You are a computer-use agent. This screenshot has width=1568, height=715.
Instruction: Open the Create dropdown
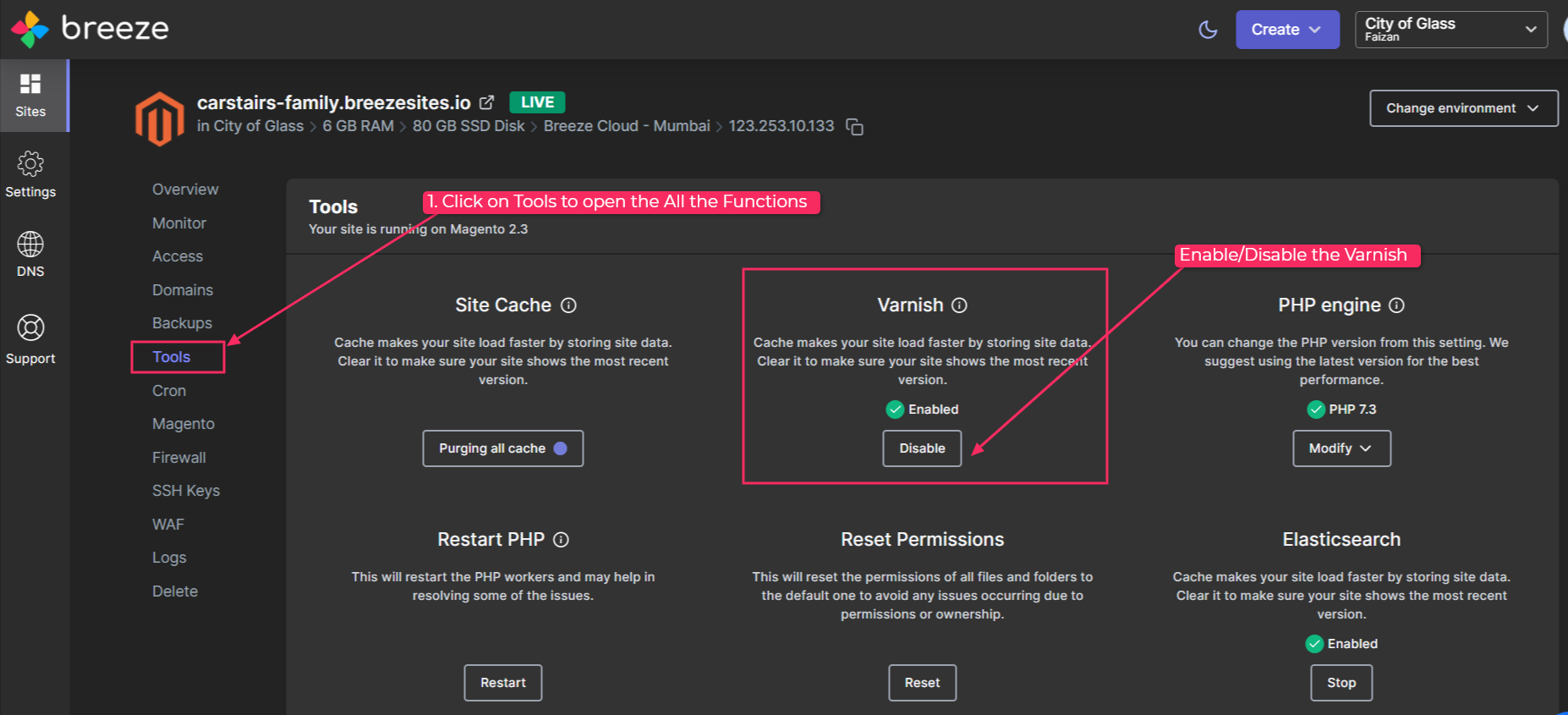(1287, 30)
